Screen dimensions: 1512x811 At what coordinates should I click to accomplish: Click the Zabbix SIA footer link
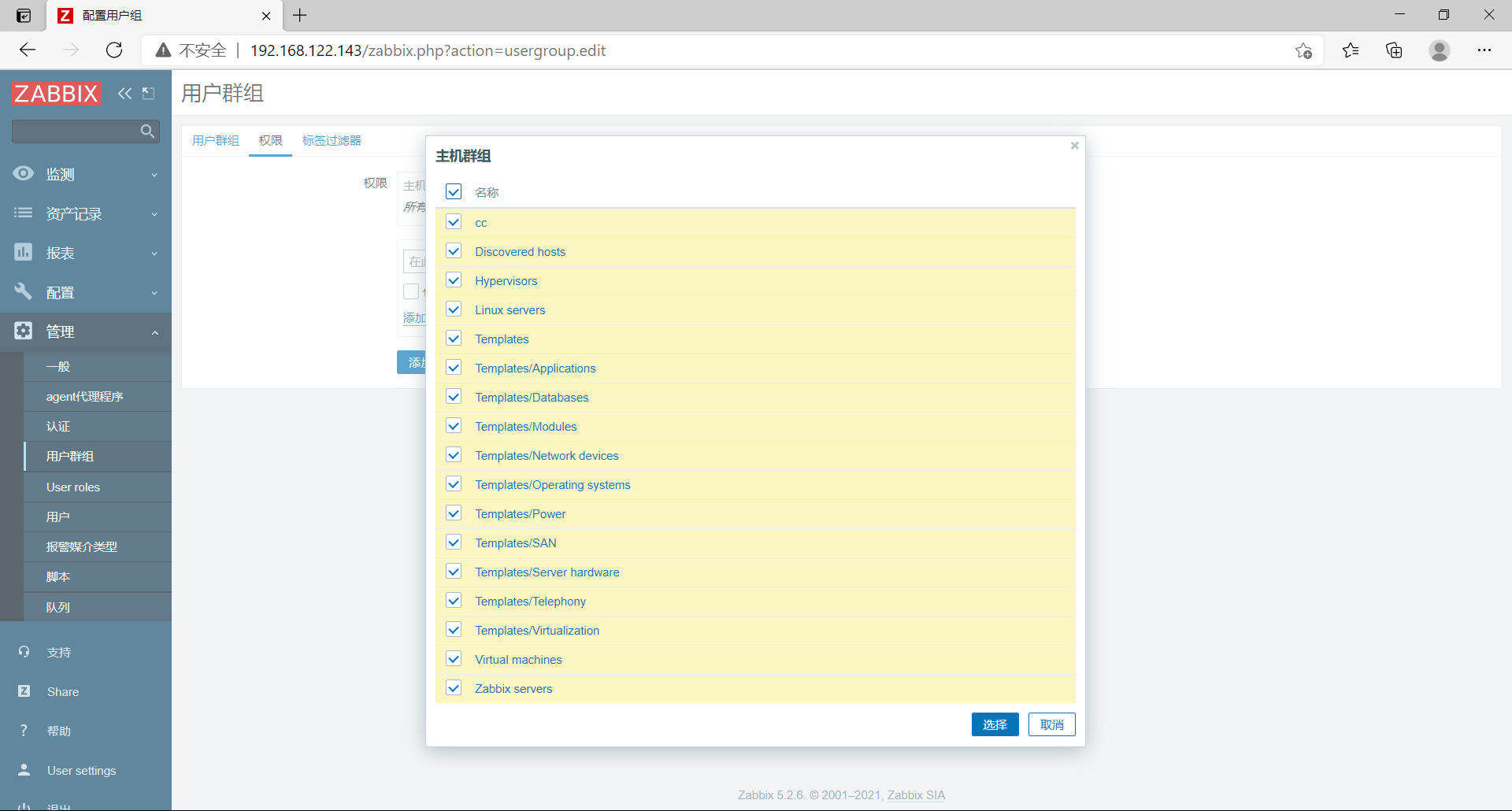click(916, 795)
